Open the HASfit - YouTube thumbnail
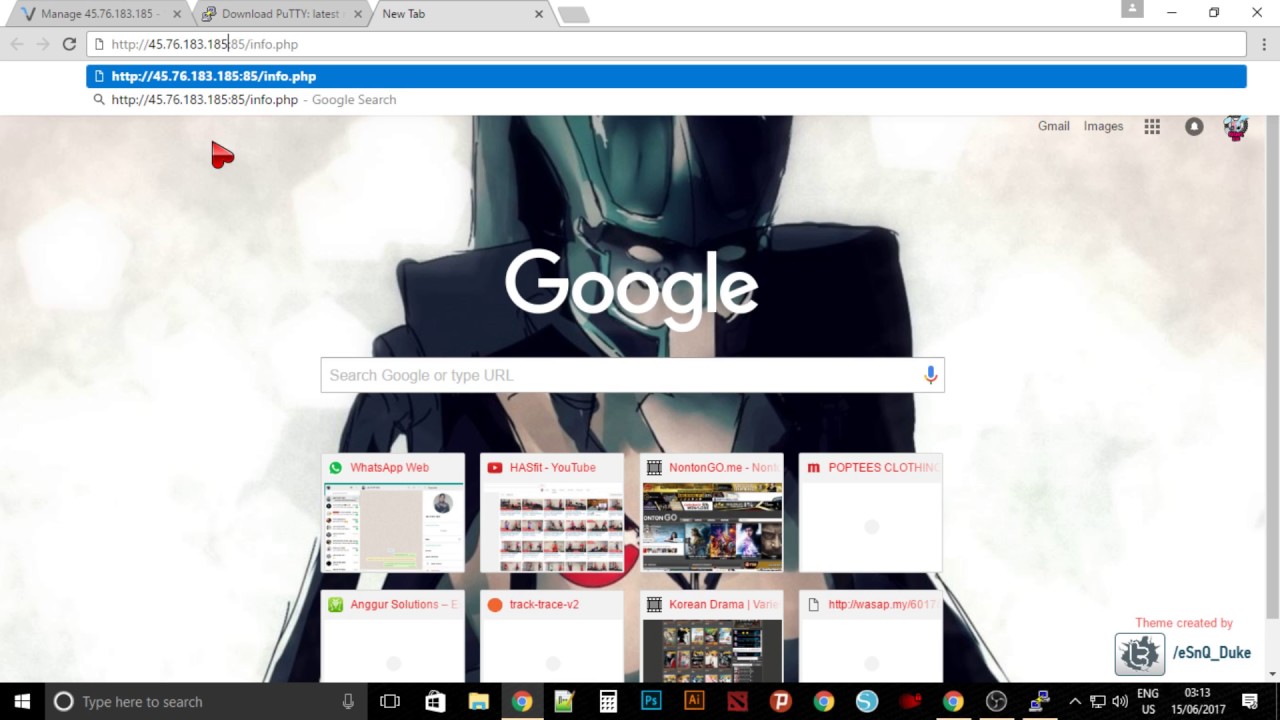The width and height of the screenshot is (1280, 720). point(552,513)
